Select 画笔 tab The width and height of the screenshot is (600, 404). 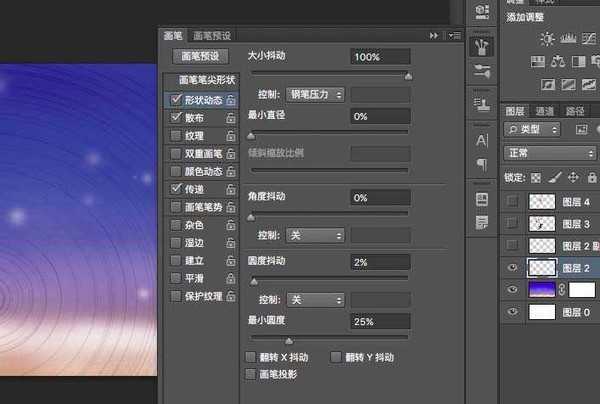pos(173,36)
